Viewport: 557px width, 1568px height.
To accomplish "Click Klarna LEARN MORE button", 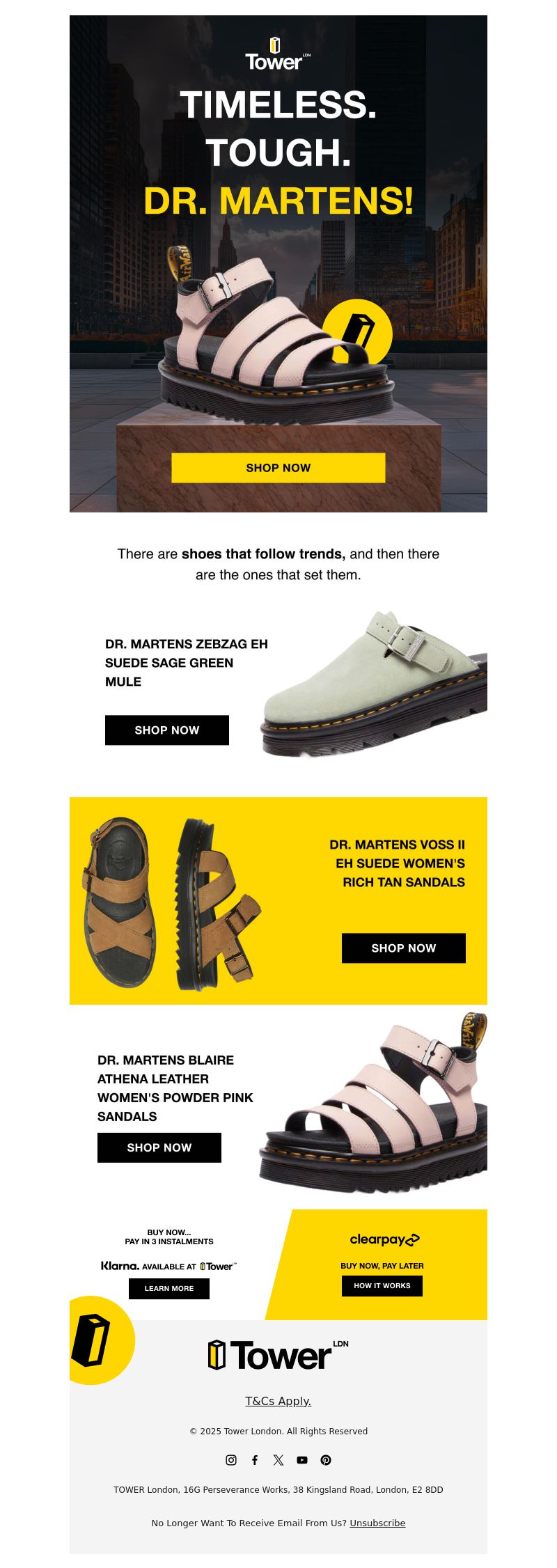I will click(169, 1289).
